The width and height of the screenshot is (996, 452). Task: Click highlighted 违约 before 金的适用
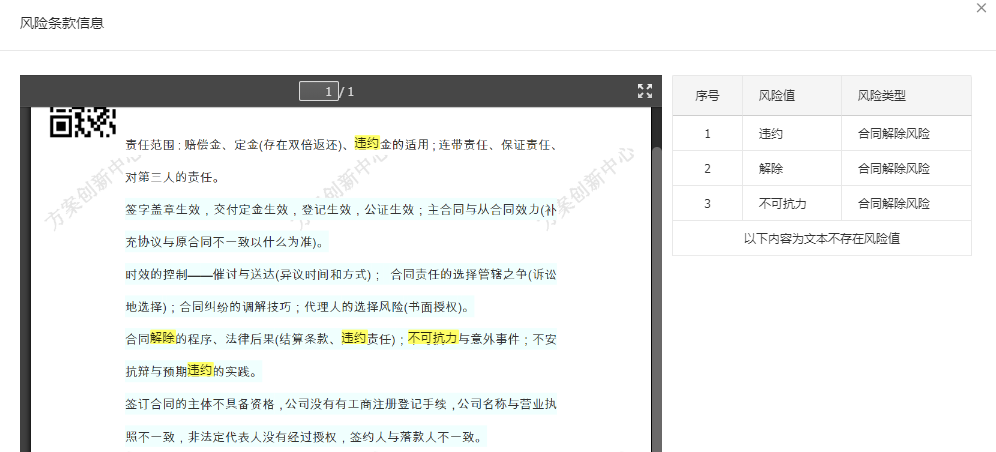[x=367, y=144]
